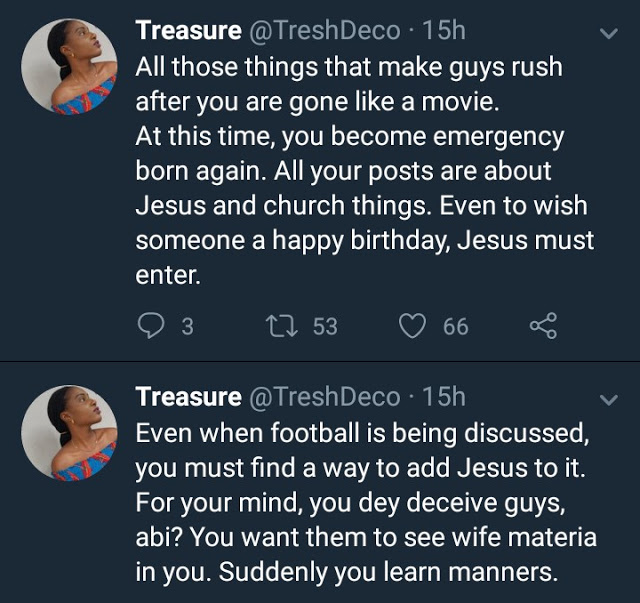Visit @TreshDeco handle in the first tweet
Screen dimensions: 640x603
click(324, 31)
